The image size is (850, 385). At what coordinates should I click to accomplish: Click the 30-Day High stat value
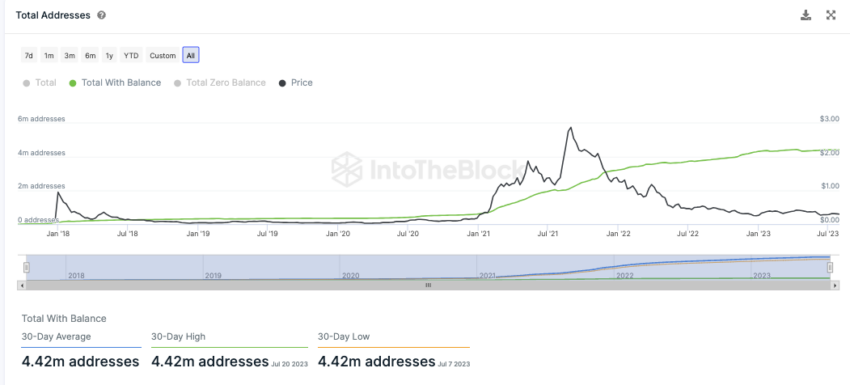210,361
